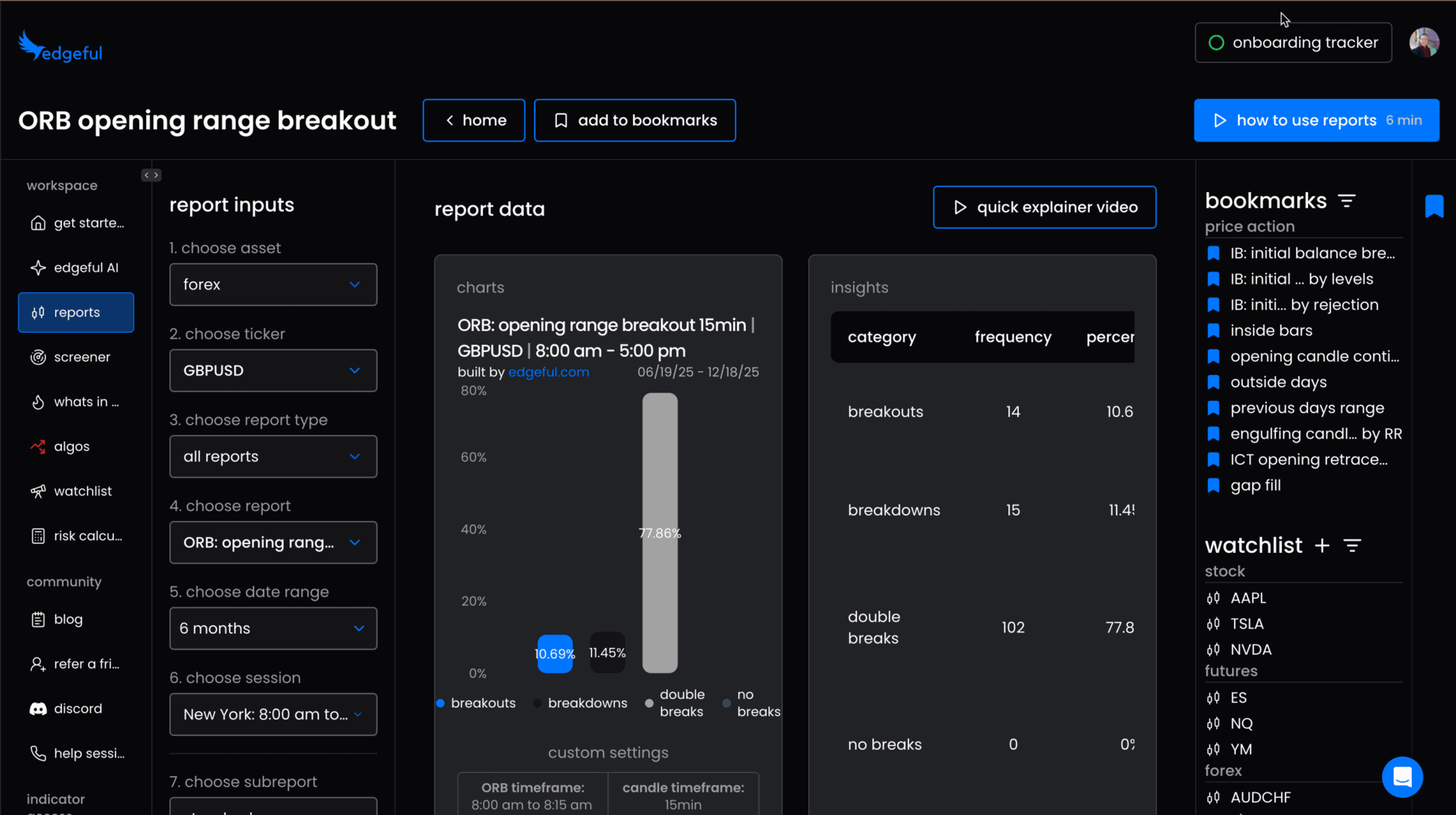
Task: Add a ticker with watchlist plus icon
Action: [1322, 545]
